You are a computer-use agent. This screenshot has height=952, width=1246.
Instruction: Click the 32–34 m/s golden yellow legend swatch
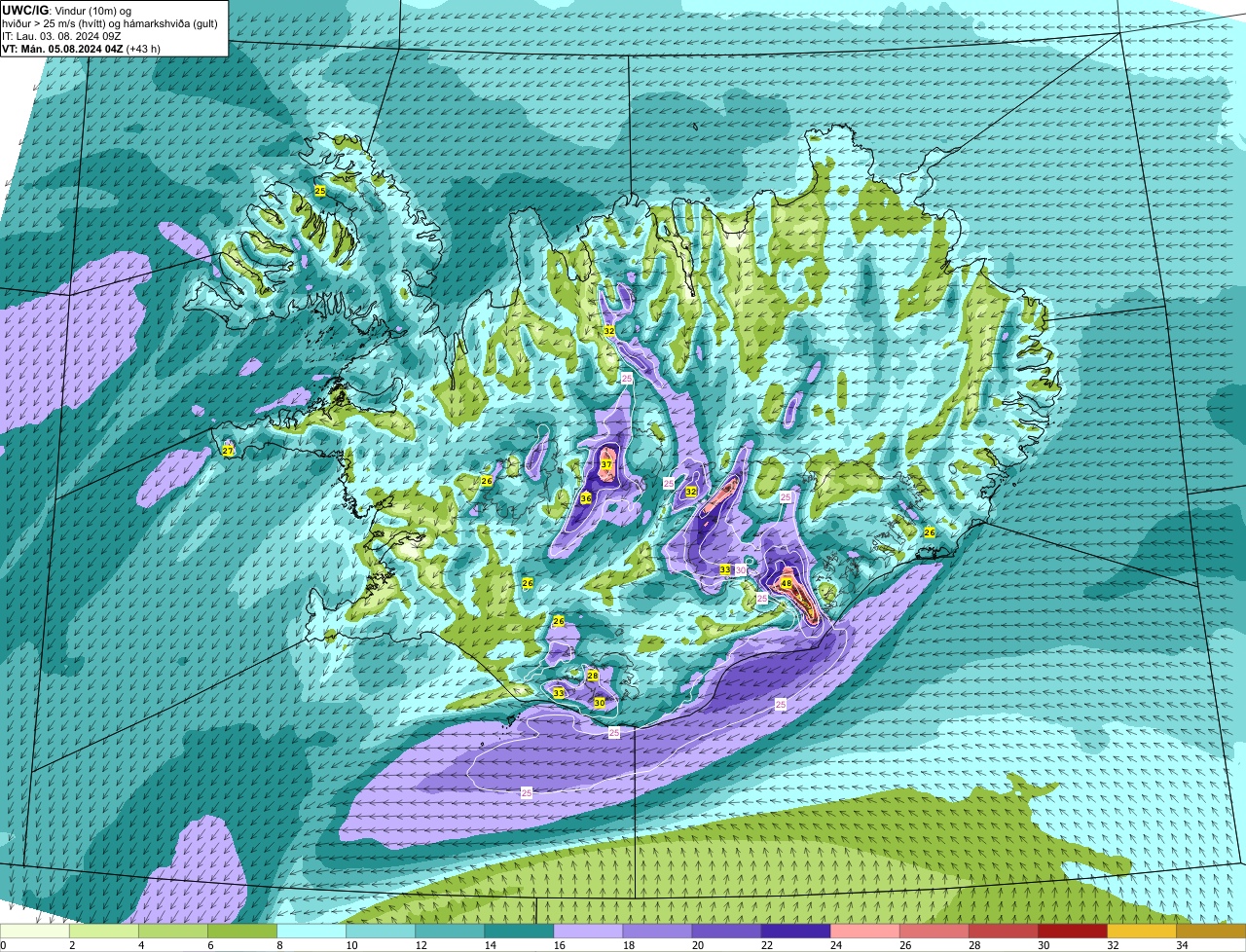(1141, 932)
